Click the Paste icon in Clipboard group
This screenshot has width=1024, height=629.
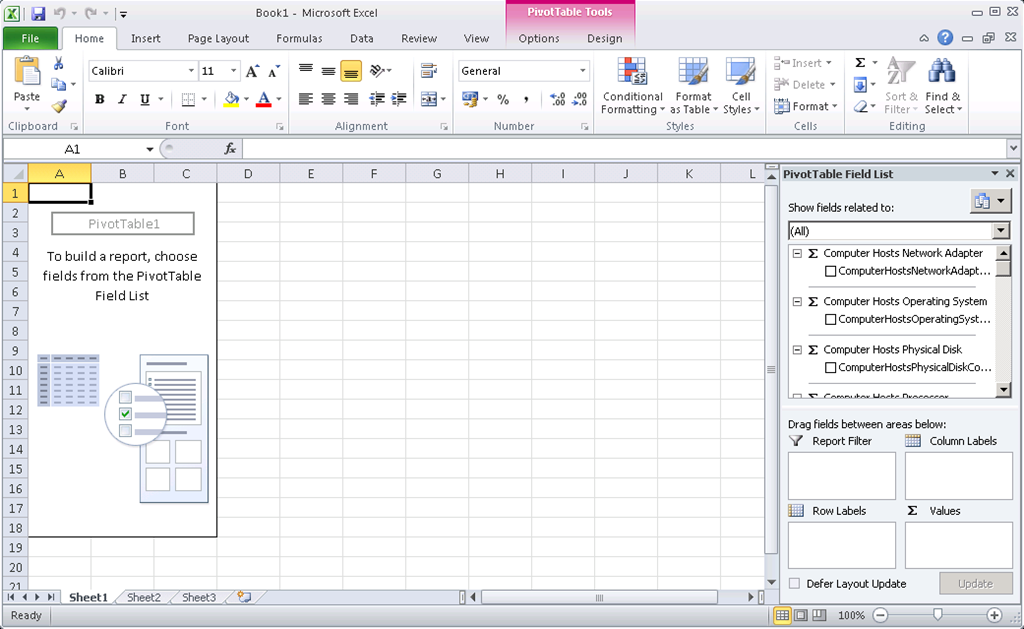(x=27, y=75)
